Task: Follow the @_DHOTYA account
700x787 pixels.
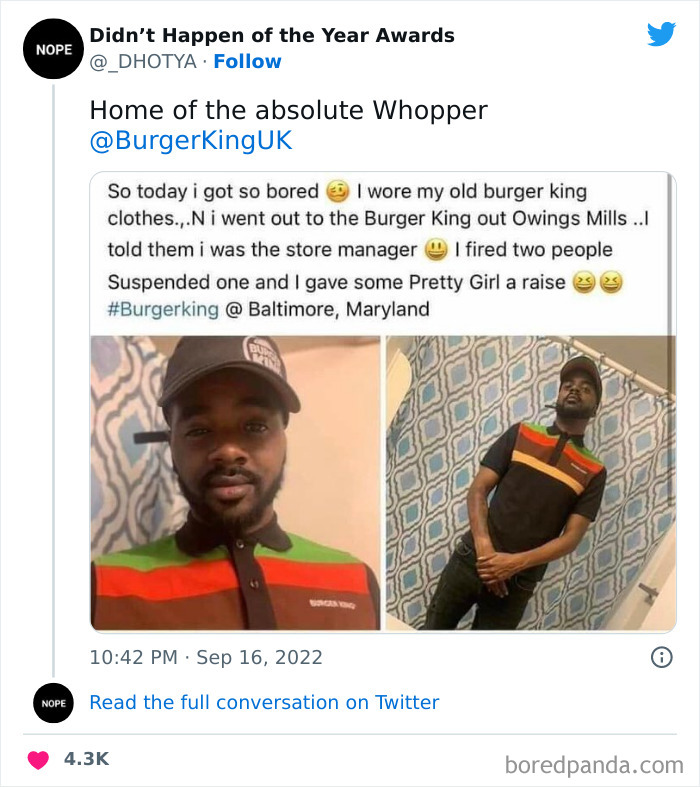Action: 248,62
